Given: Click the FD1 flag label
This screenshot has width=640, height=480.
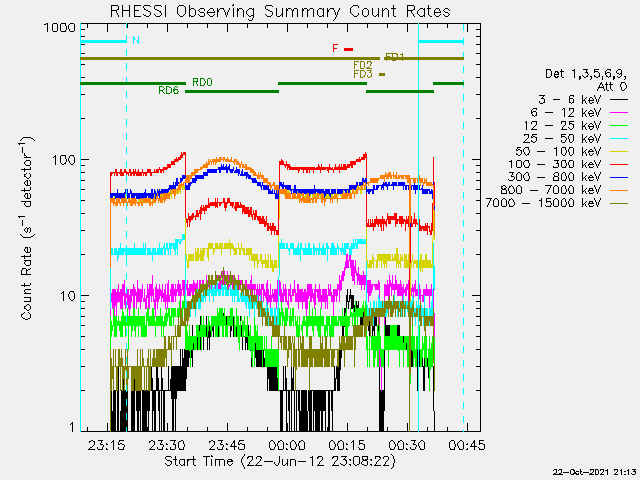Looking at the screenshot, I should [x=395, y=57].
